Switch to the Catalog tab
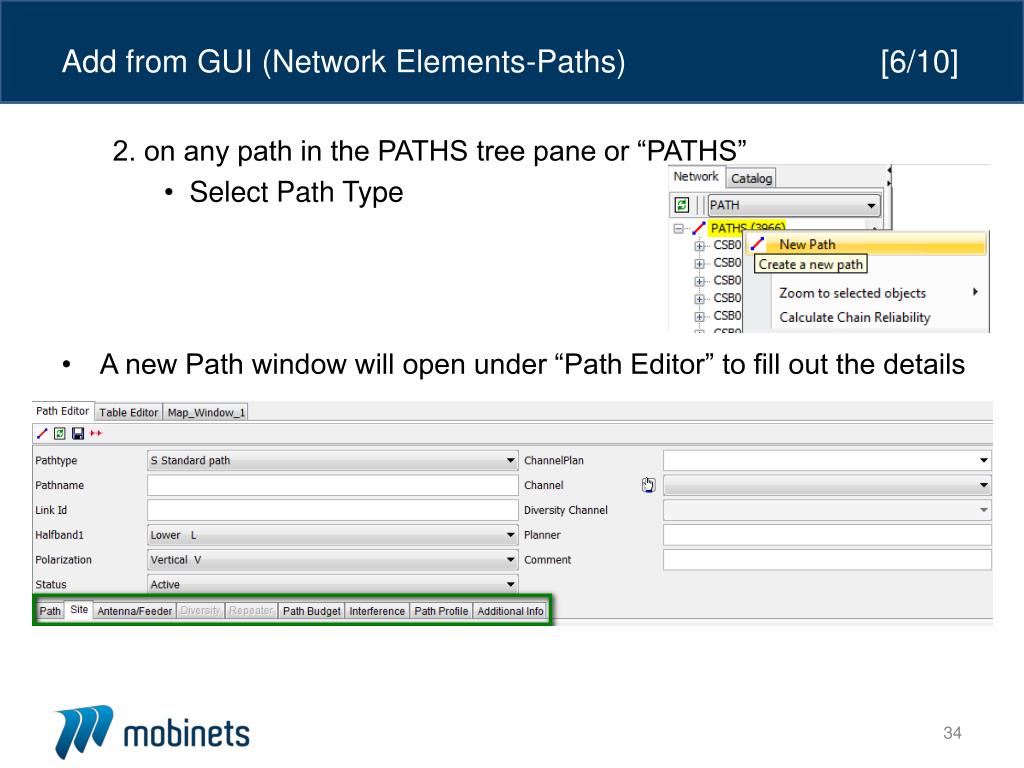1024x768 pixels. point(751,178)
